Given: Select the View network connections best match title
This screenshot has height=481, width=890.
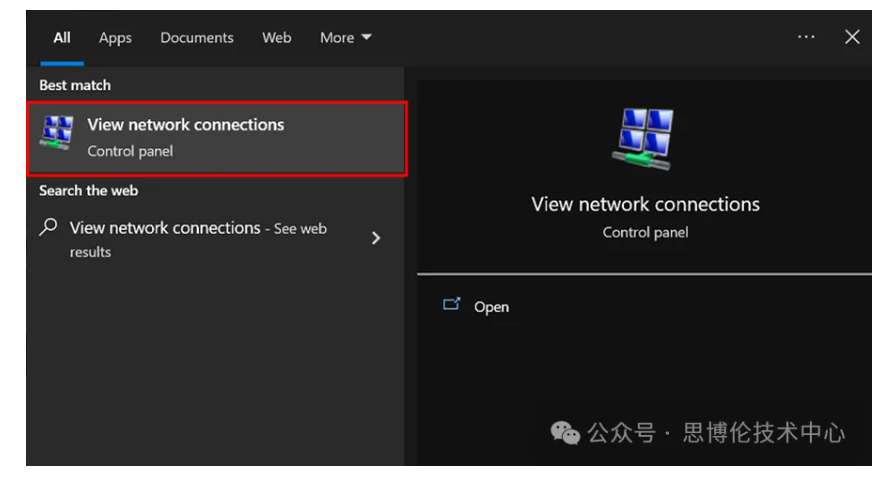Looking at the screenshot, I should tap(185, 125).
